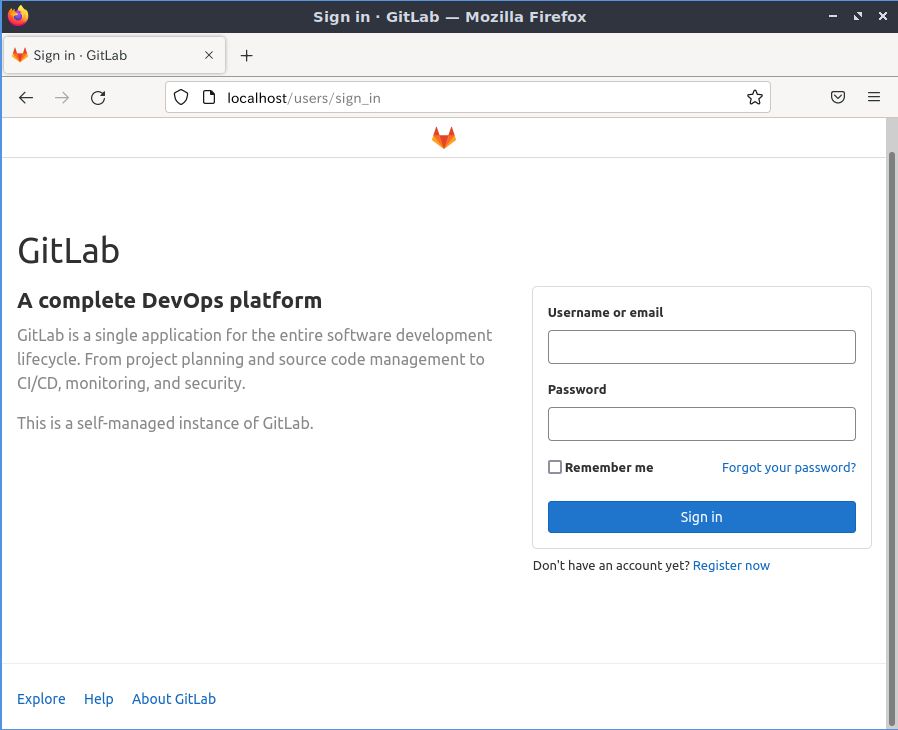898x730 pixels.
Task: Click the 'A complete DevOps platform' heading
Action: 170,301
